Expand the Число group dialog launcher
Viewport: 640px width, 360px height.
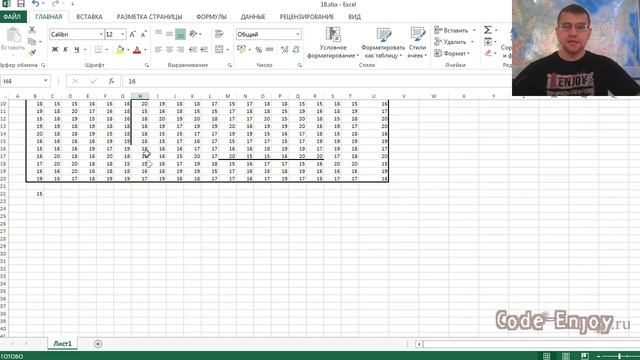[x=300, y=65]
